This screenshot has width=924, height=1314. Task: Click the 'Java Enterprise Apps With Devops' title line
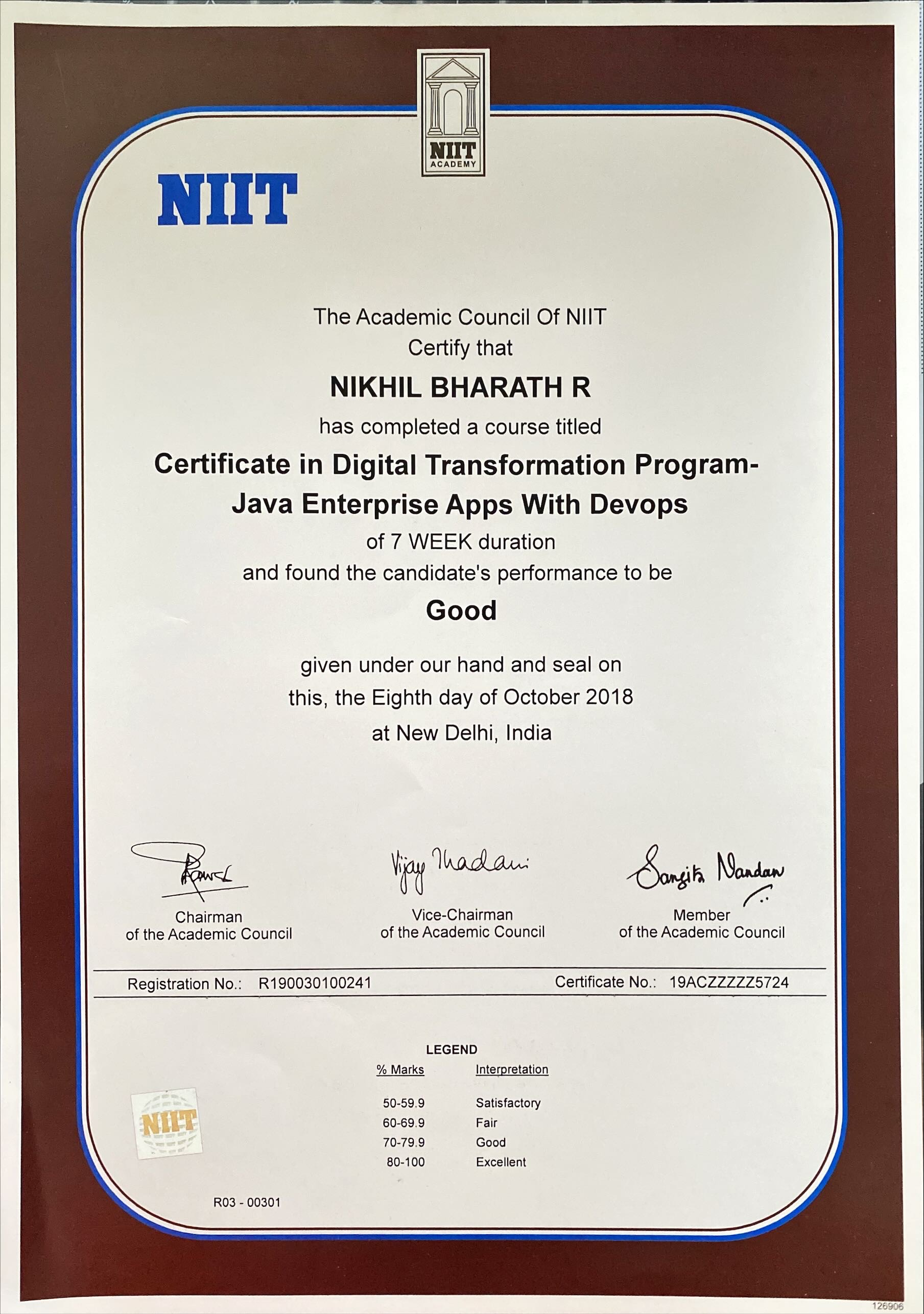[x=459, y=505]
